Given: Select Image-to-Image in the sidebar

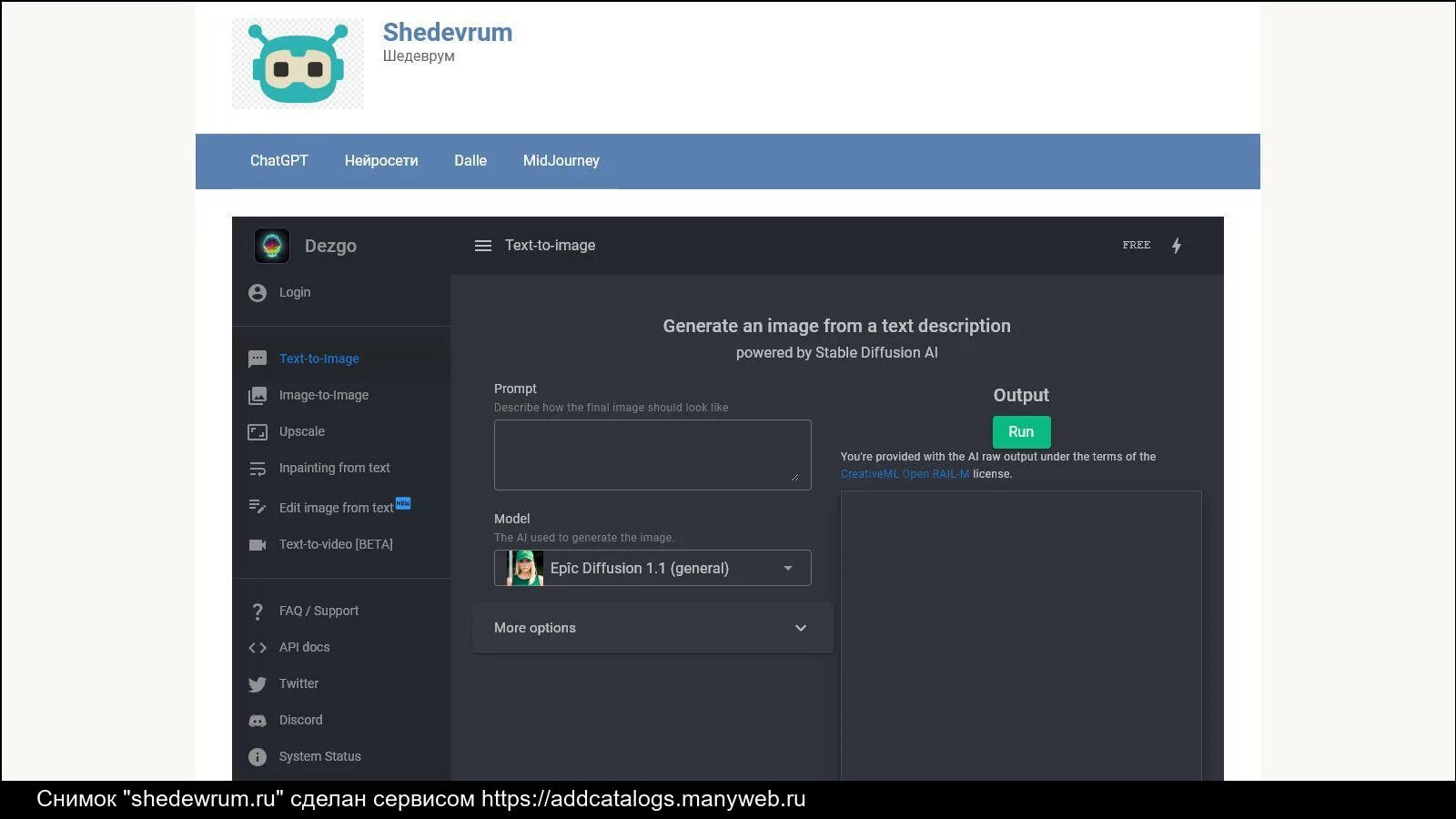Looking at the screenshot, I should coord(324,395).
